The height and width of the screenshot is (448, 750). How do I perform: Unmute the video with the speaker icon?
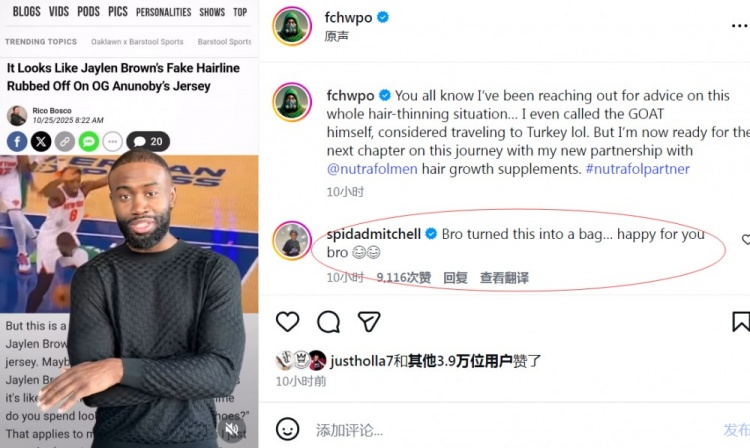coord(232,428)
